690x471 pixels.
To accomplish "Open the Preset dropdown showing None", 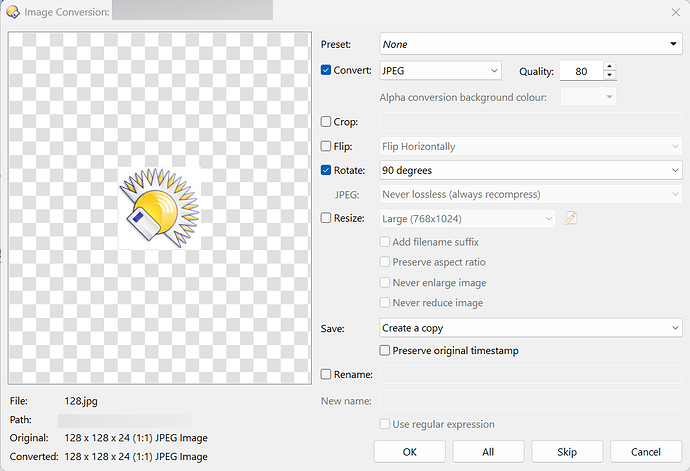I will click(x=531, y=44).
